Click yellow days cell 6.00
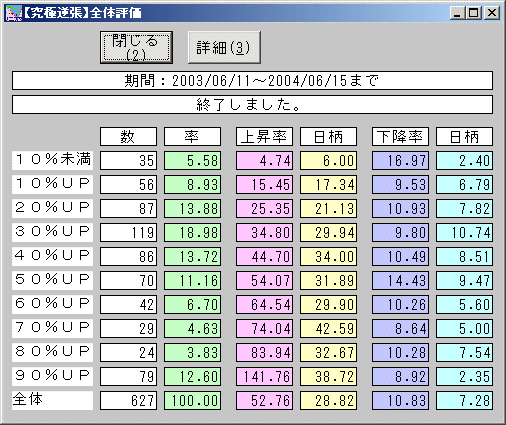Screen dimensions: 506x425 pyautogui.click(x=328, y=160)
